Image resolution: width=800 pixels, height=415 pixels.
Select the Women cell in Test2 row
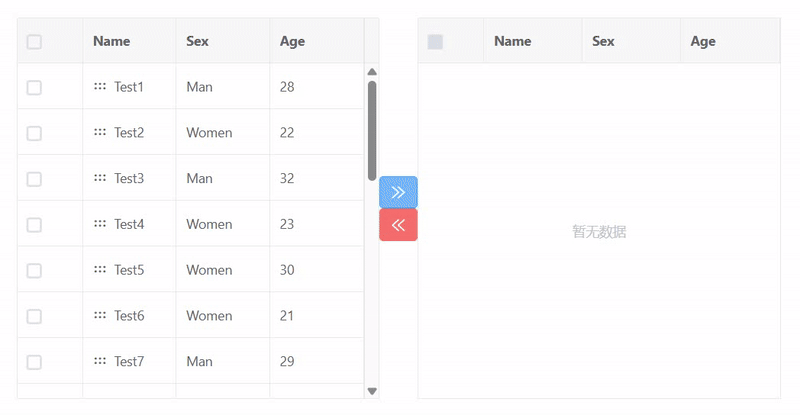tap(209, 132)
